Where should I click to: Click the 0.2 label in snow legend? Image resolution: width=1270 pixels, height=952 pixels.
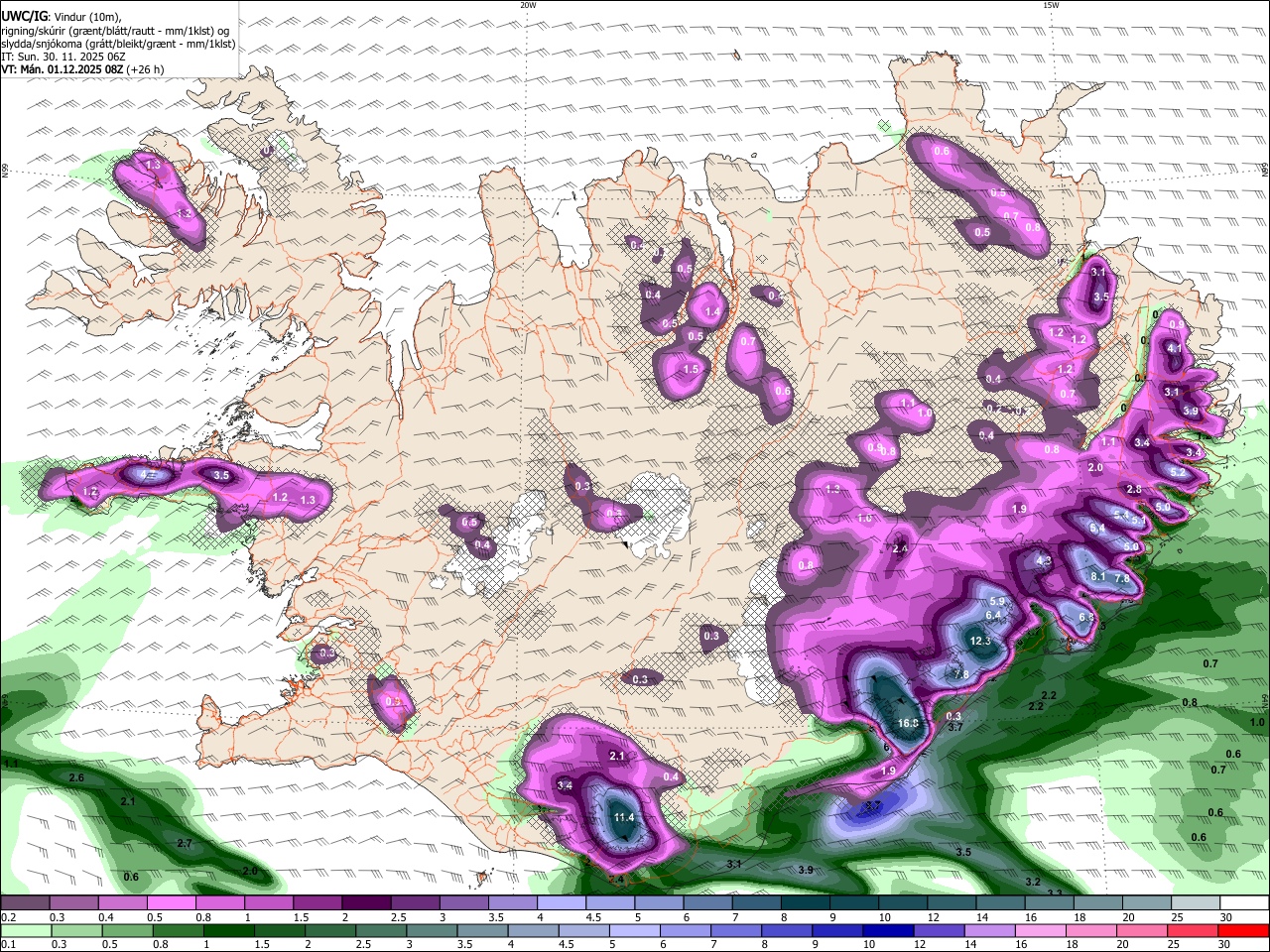[x=8, y=917]
